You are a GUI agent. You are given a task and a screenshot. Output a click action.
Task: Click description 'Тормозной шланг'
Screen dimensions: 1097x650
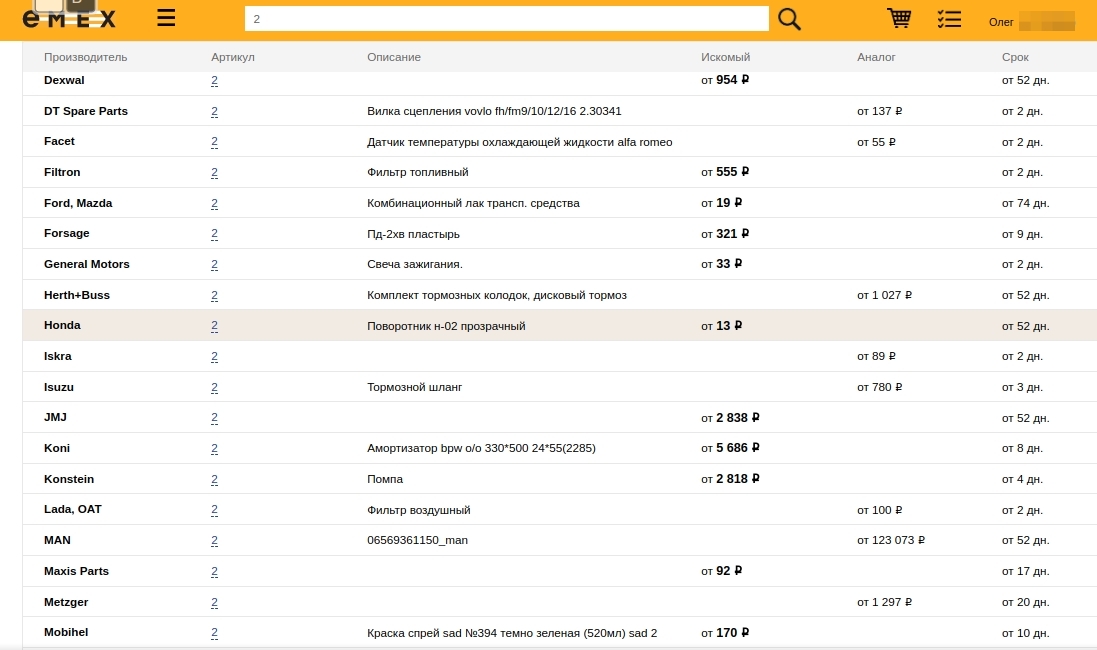pyautogui.click(x=414, y=388)
